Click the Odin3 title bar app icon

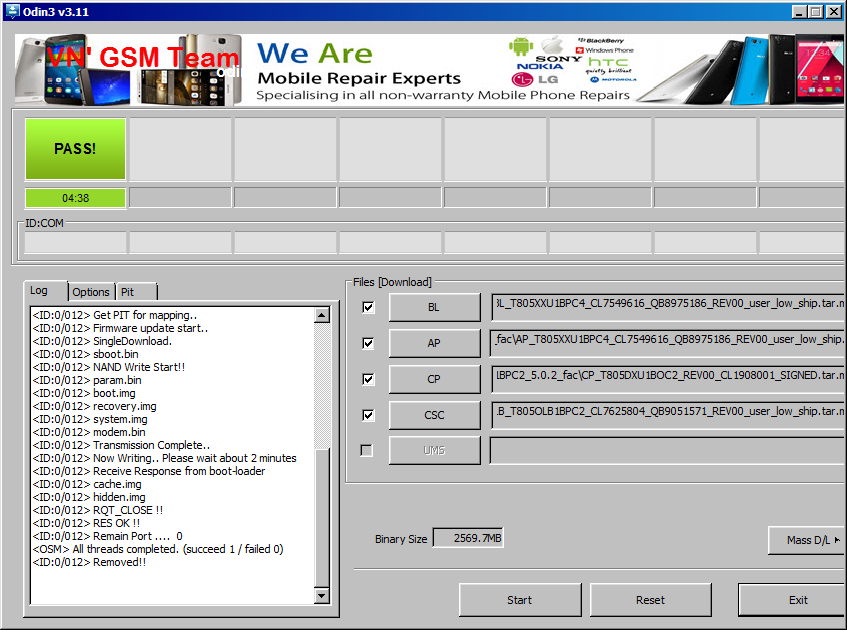(x=12, y=11)
